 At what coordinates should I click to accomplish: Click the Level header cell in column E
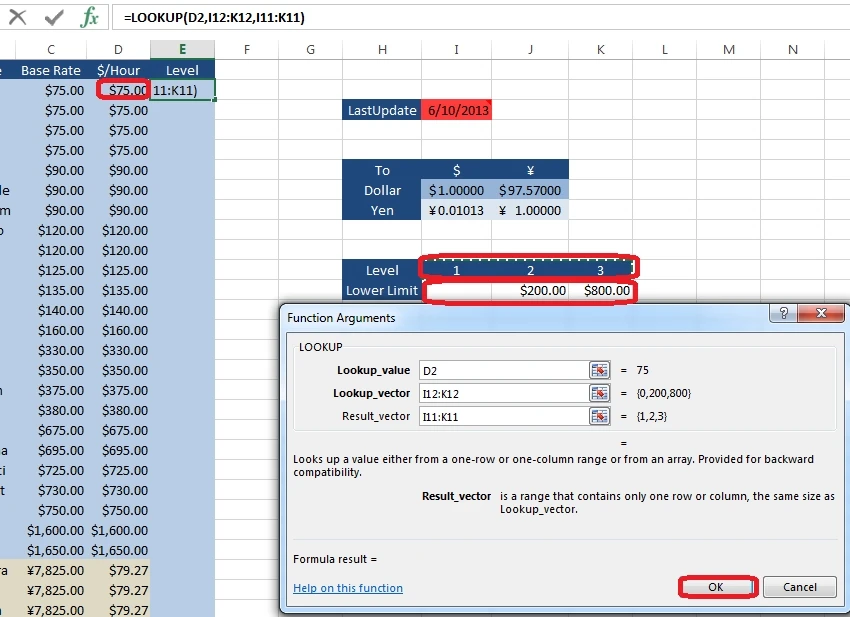coord(182,70)
